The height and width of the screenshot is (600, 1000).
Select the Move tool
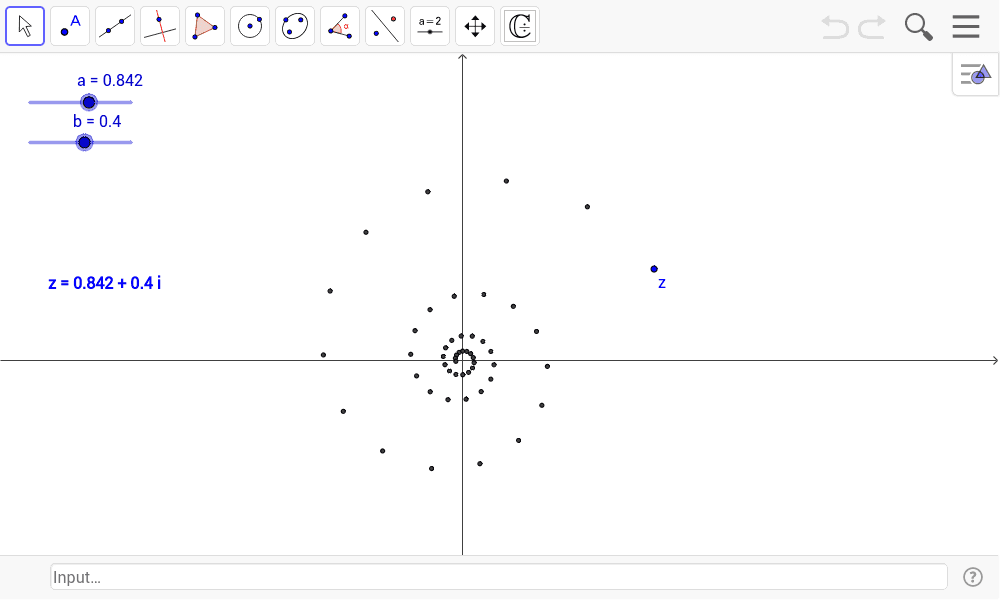click(24, 25)
